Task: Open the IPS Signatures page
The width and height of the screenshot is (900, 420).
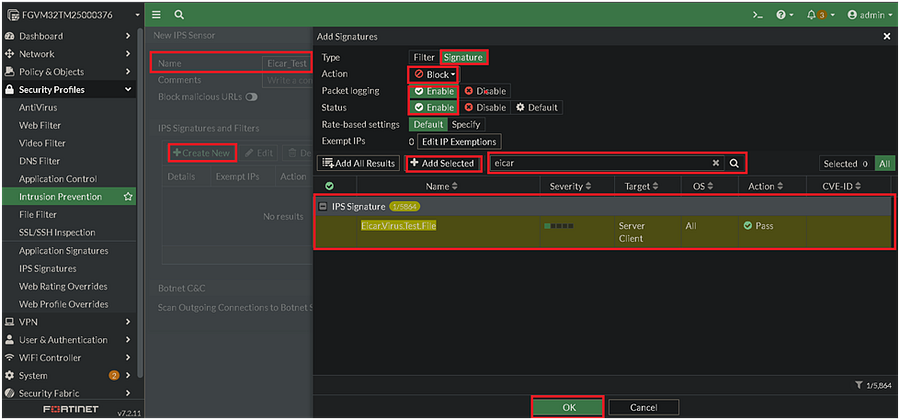Action: (x=48, y=269)
